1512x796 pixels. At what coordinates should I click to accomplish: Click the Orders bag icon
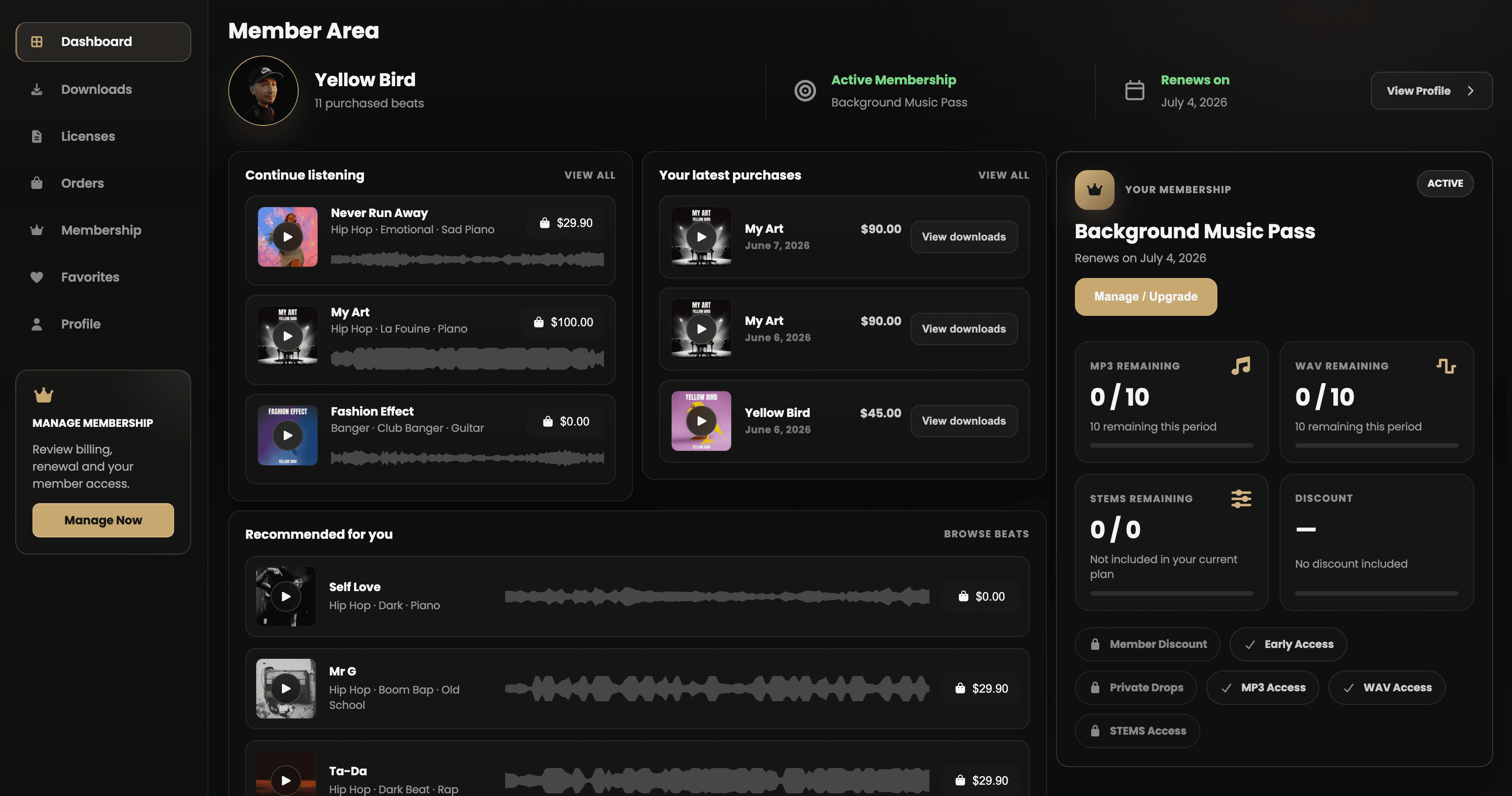click(x=37, y=183)
